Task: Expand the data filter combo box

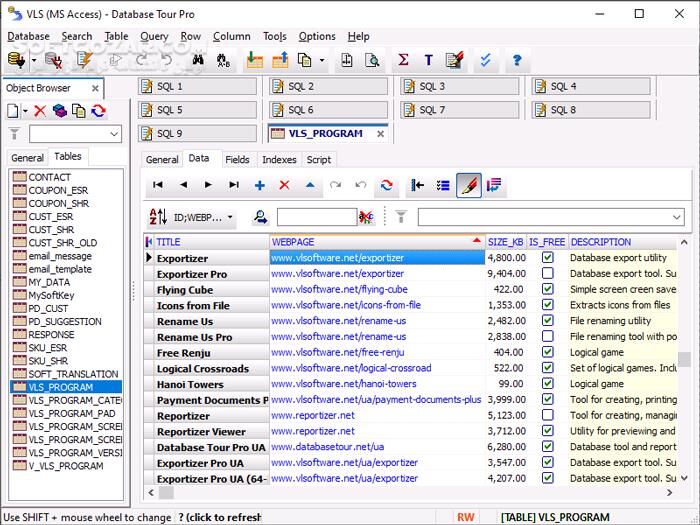Action: pos(676,217)
